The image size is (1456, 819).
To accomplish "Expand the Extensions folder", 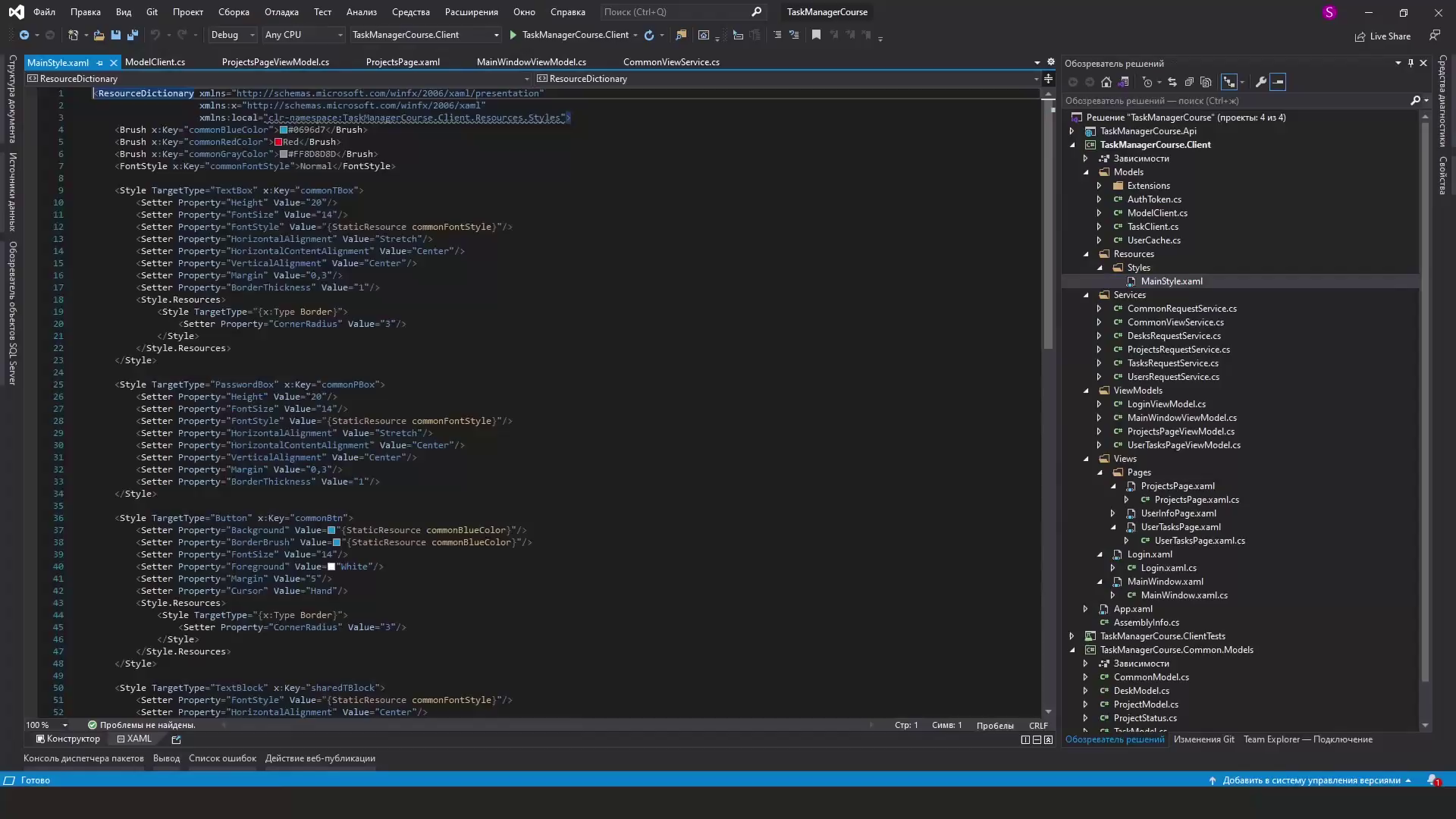I will pyautogui.click(x=1100, y=186).
